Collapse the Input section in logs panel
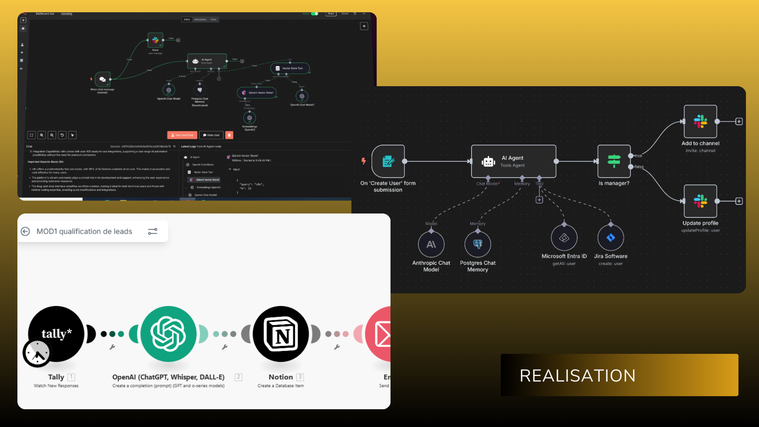This screenshot has height=427, width=759. tap(230, 169)
